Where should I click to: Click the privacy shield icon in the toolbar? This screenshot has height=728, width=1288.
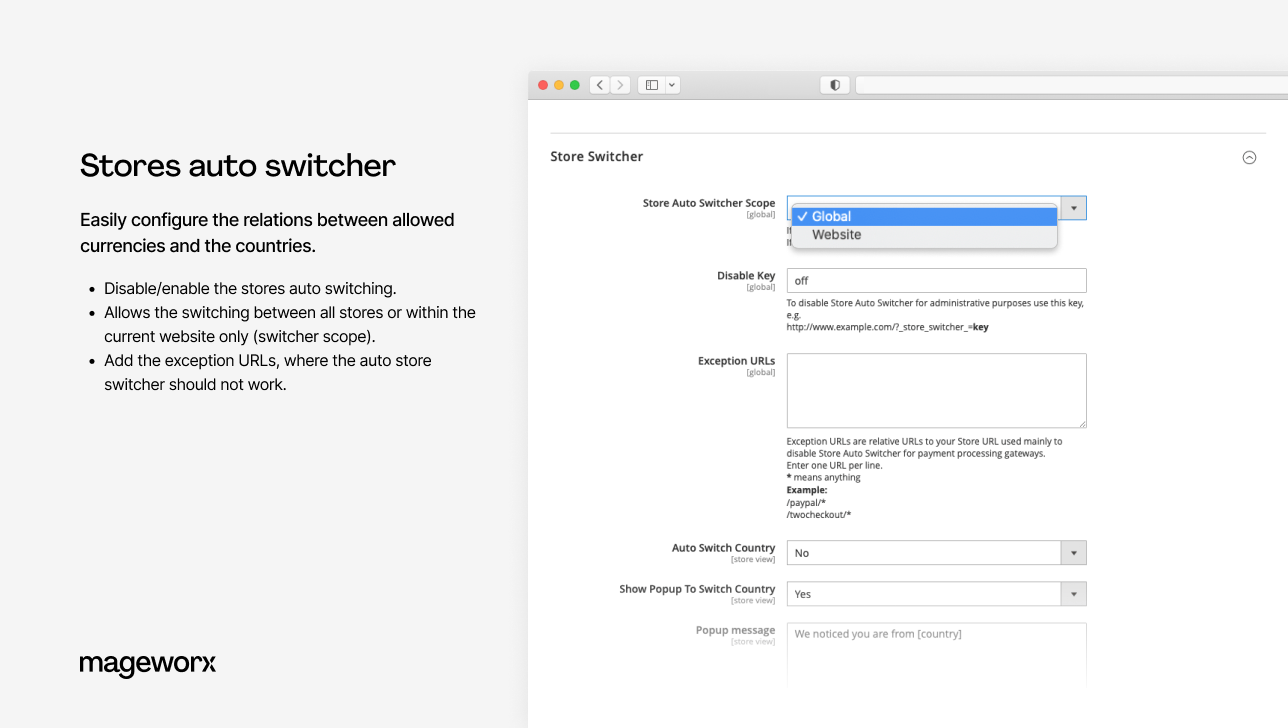834,85
